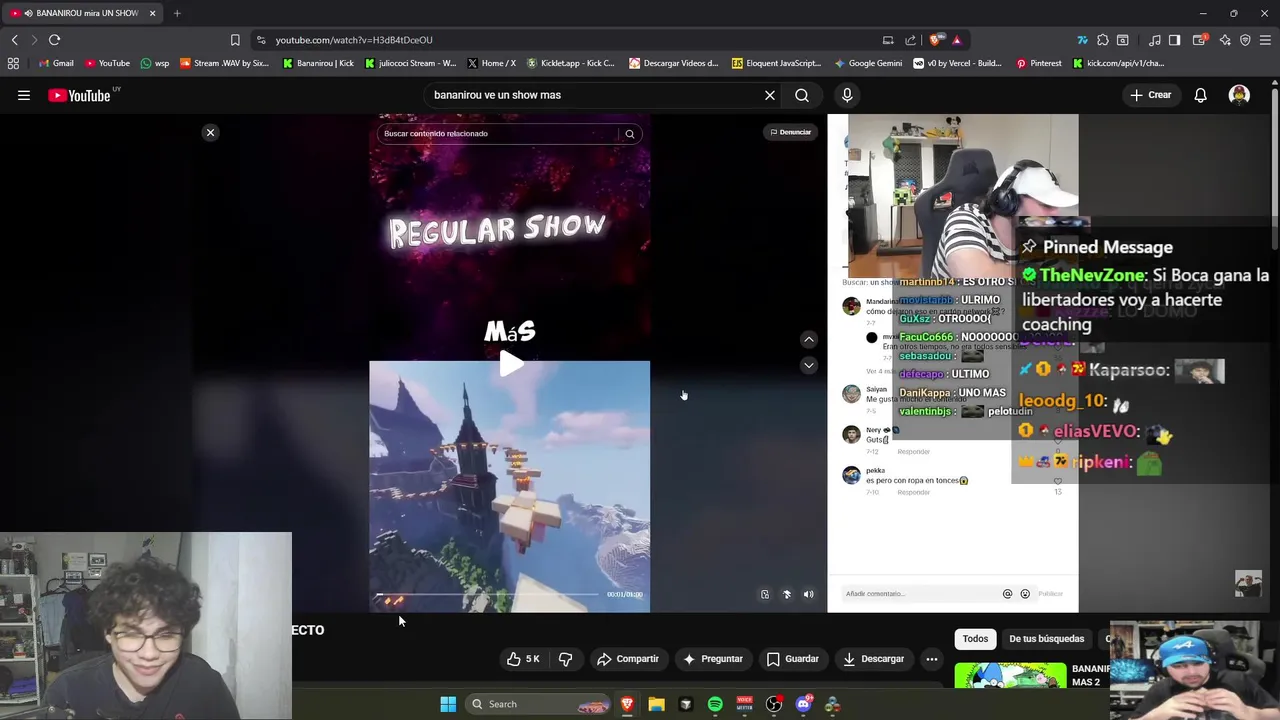The height and width of the screenshot is (720, 1280).
Task: Like the video with 5 K thumbs up
Action: [523, 659]
